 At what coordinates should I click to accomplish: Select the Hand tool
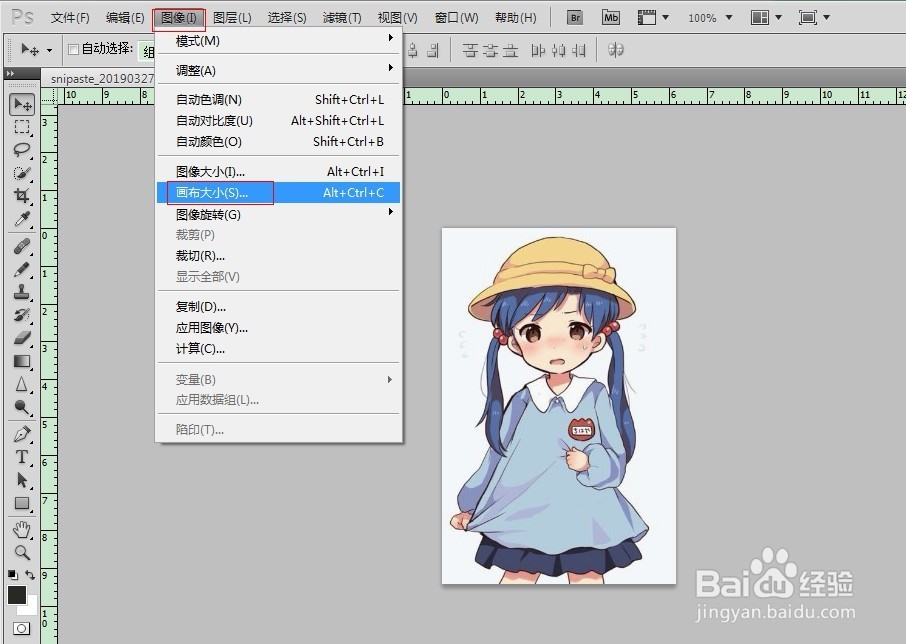(x=22, y=530)
